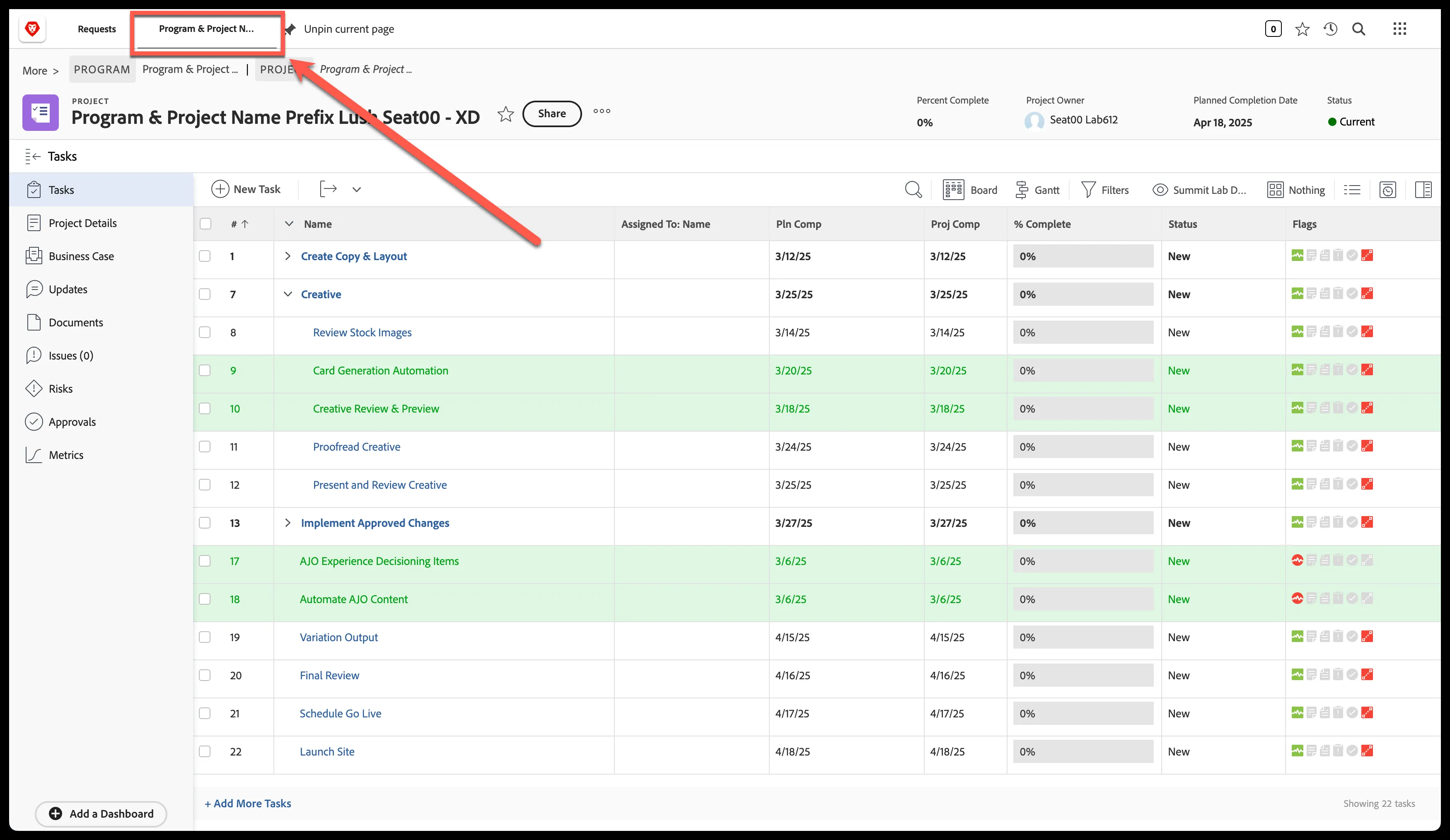Collapse the left Tasks panel icon

pyautogui.click(x=33, y=157)
